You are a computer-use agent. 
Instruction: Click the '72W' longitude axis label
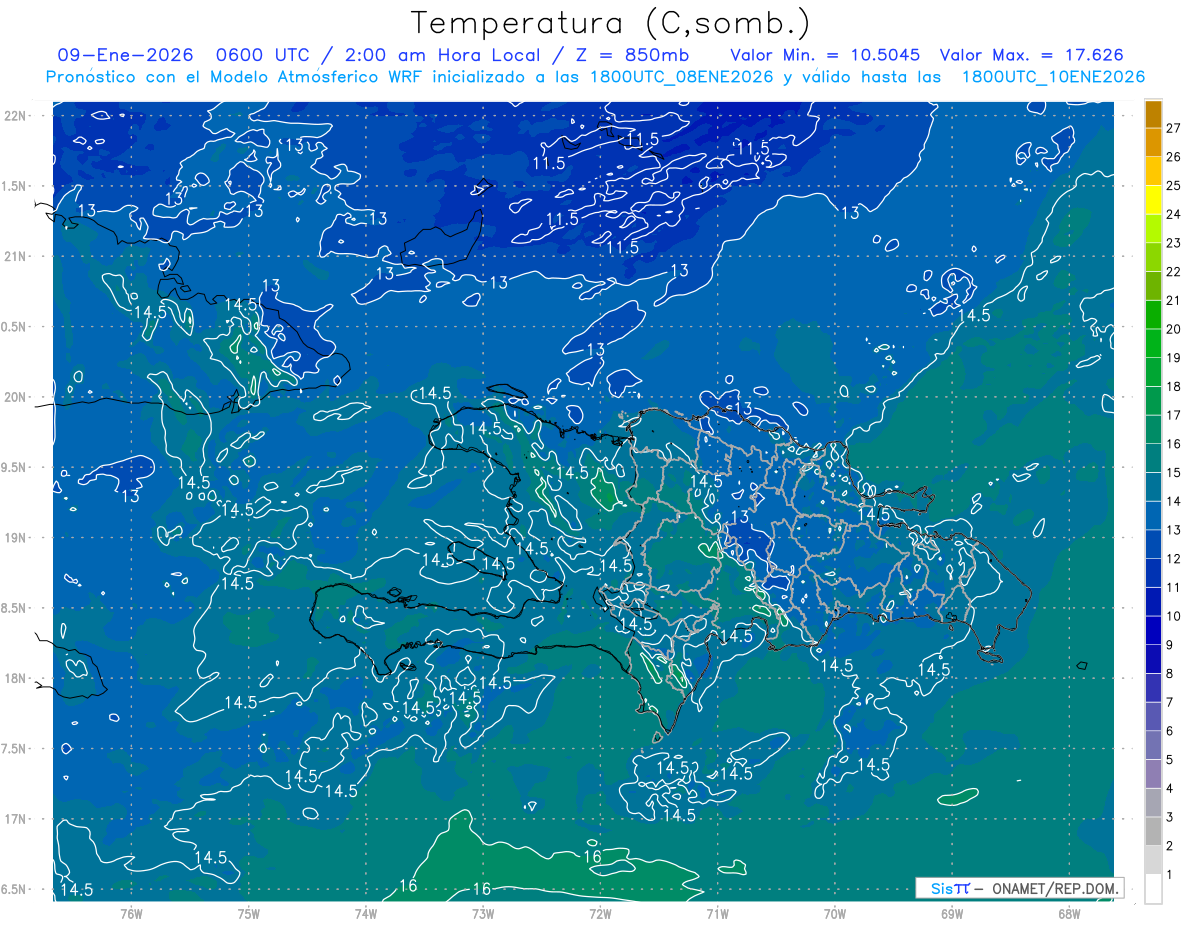pyautogui.click(x=600, y=914)
